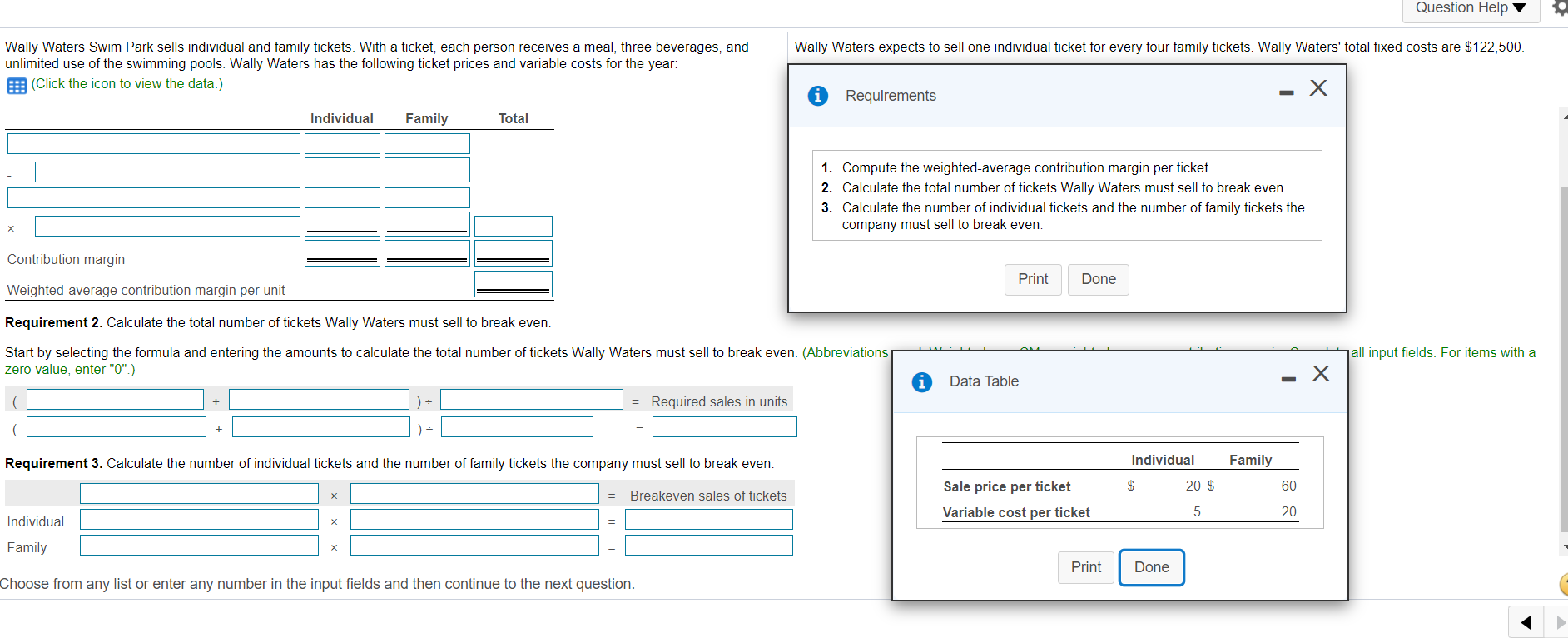Click Done in the Requirements dialog
Image resolution: width=1568 pixels, height=638 pixels.
1099,279
